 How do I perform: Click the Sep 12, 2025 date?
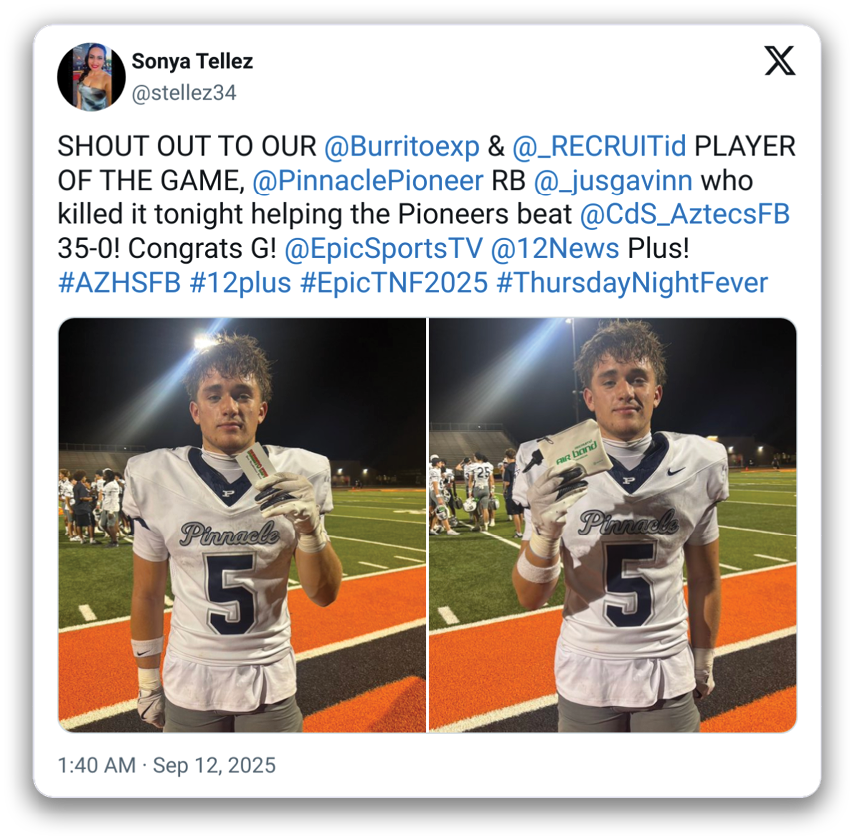[x=214, y=765]
